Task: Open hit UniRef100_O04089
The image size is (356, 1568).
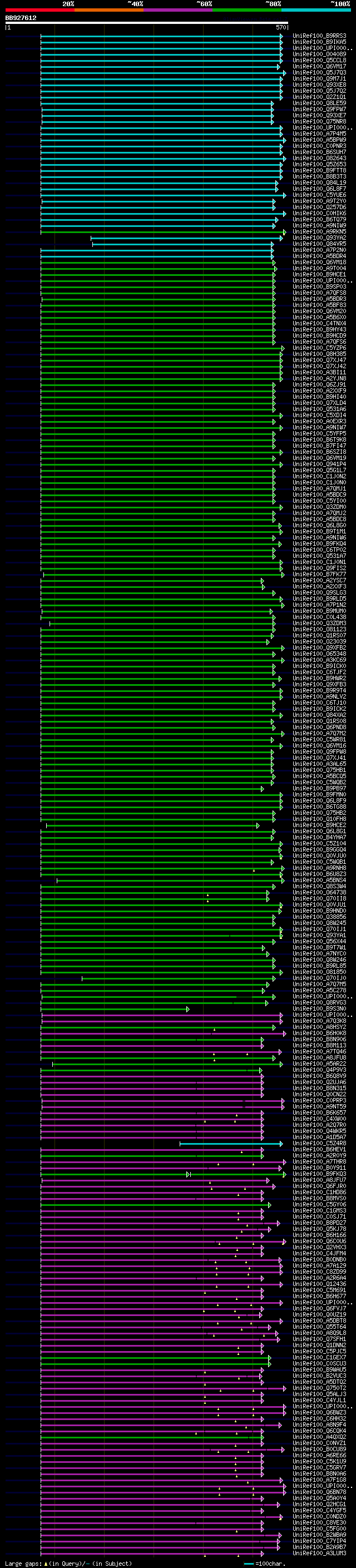Action: (319, 54)
